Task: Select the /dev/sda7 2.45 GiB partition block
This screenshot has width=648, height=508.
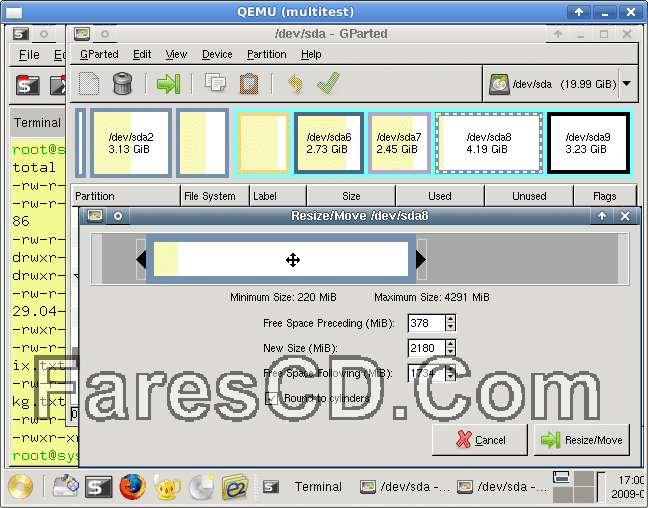Action: (x=399, y=143)
